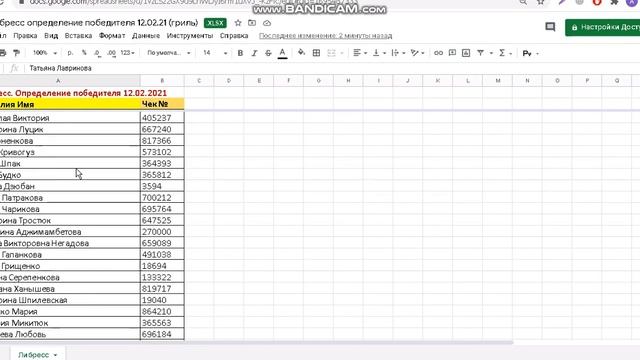Viewport: 640px width, 360px height.
Task: Insert a comment from the toolbar
Action: pos(452,53)
